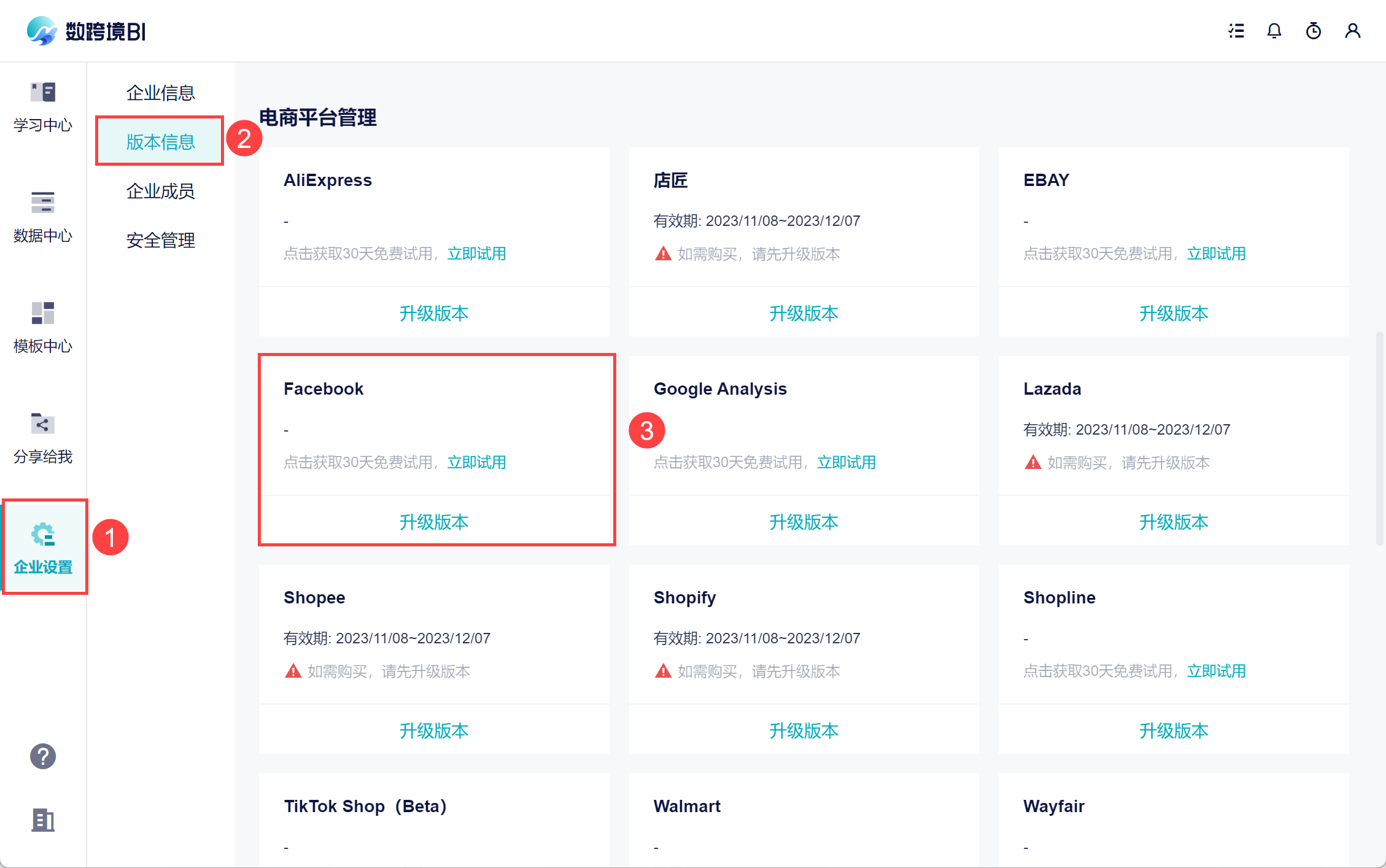The image size is (1386, 868).
Task: Click 升级版本 under Shopify card
Action: pos(803,730)
